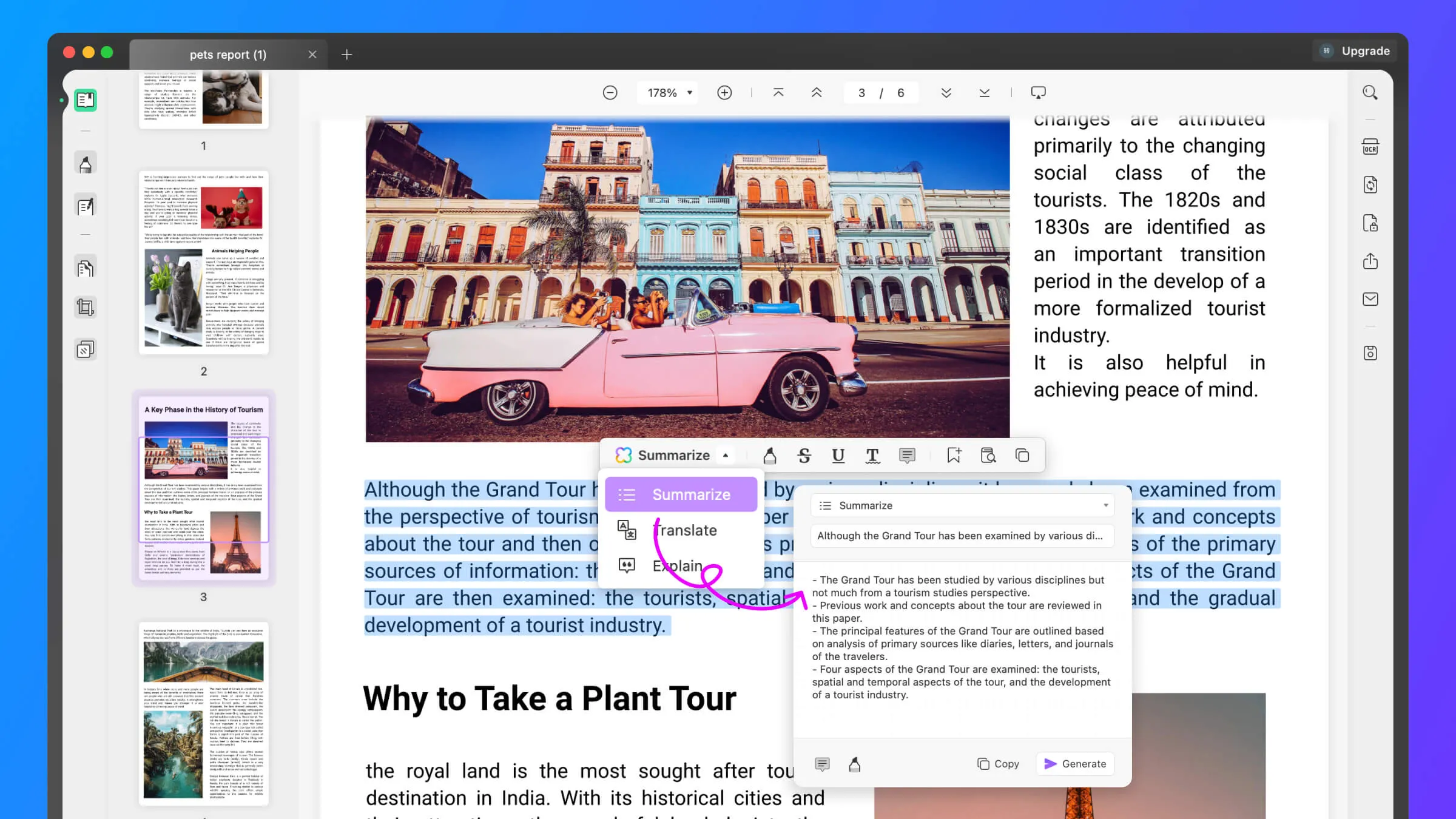Screen dimensions: 1456x819
Task: Click the text color tool icon
Action: tap(873, 455)
